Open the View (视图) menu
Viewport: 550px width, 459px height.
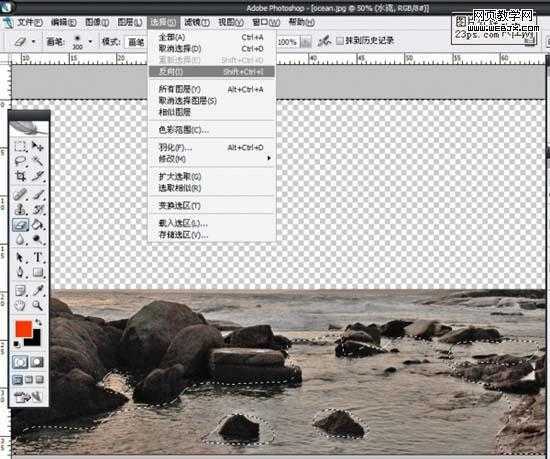tap(231, 23)
